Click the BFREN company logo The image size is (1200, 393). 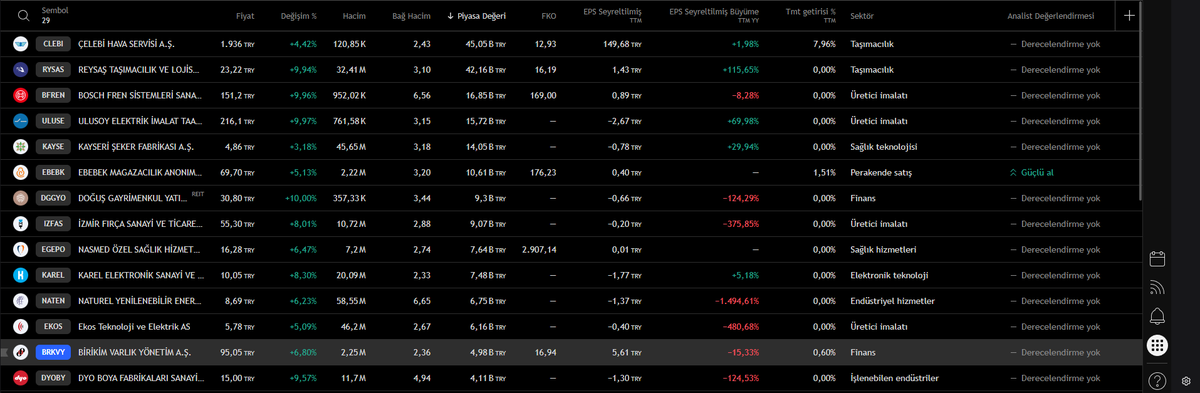pos(21,95)
